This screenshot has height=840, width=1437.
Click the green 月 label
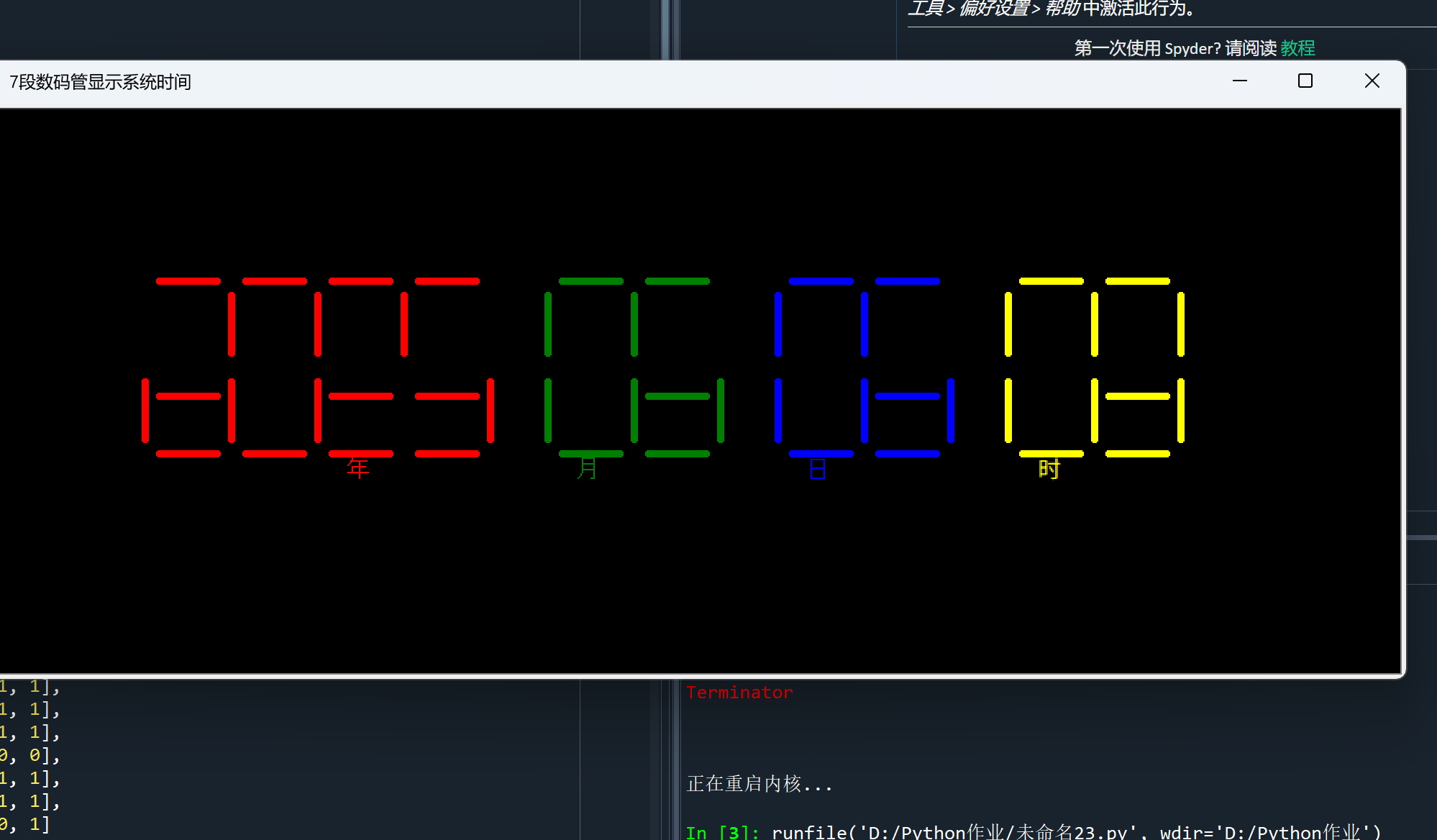click(588, 468)
